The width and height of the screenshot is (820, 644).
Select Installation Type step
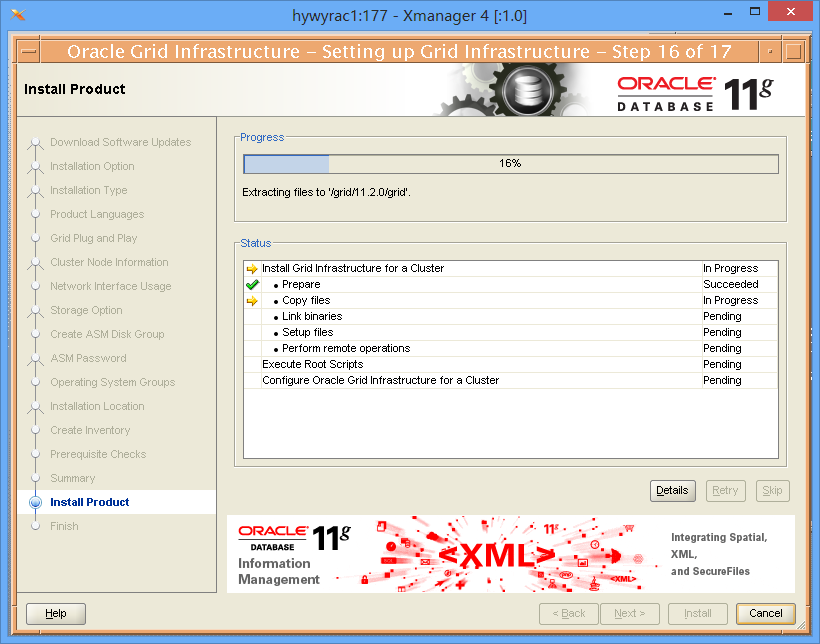(x=88, y=190)
